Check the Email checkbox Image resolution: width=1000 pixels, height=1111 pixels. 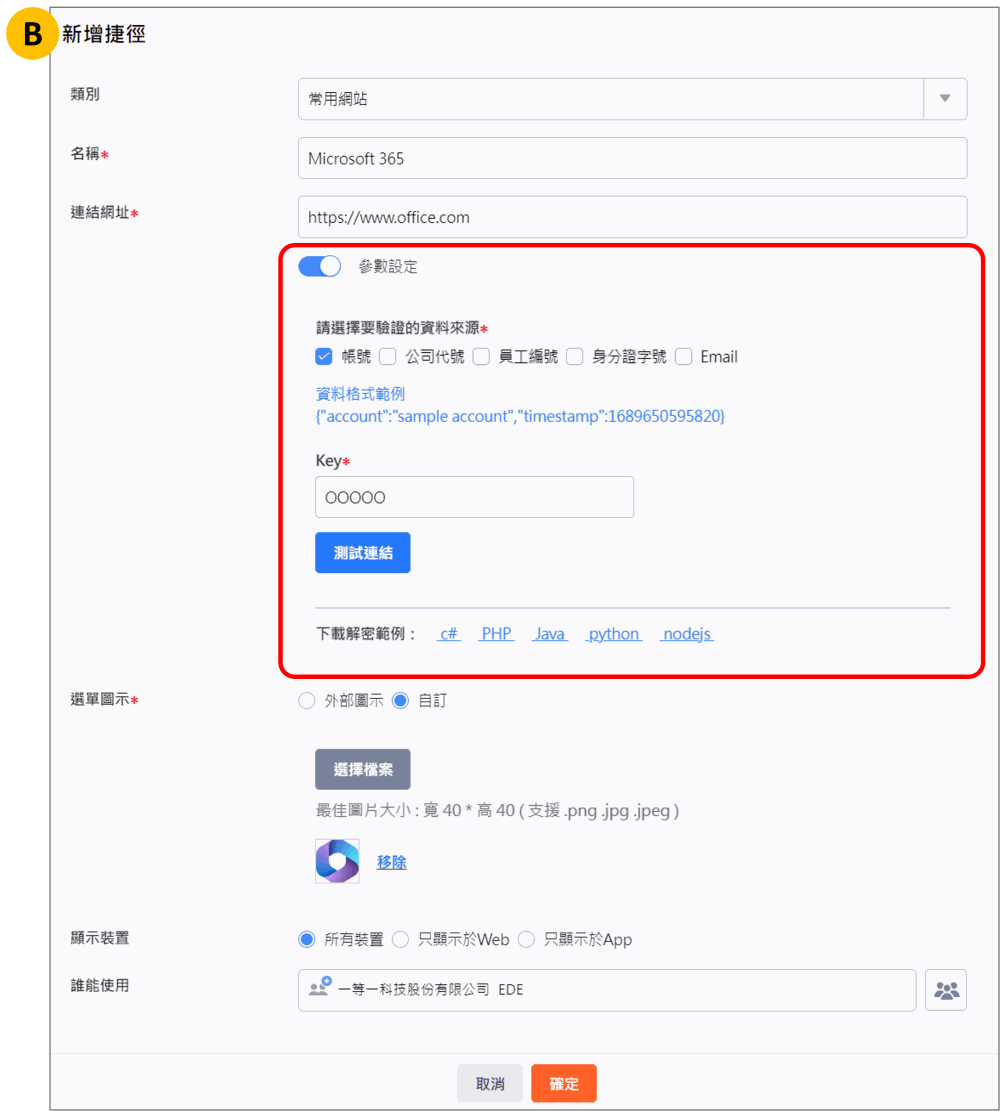tap(684, 356)
